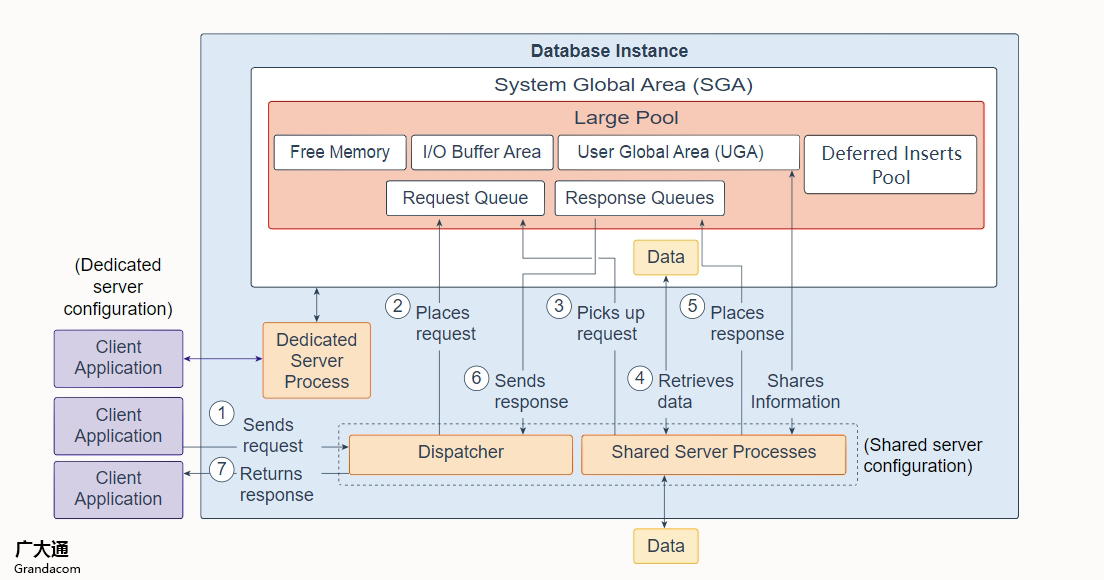The height and width of the screenshot is (580, 1104).
Task: Select the Dispatcher box
Action: click(461, 453)
